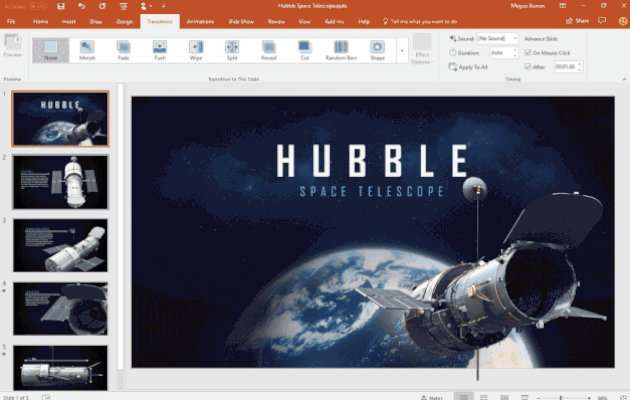
Task: Apply the Morph transition
Action: pyautogui.click(x=87, y=50)
